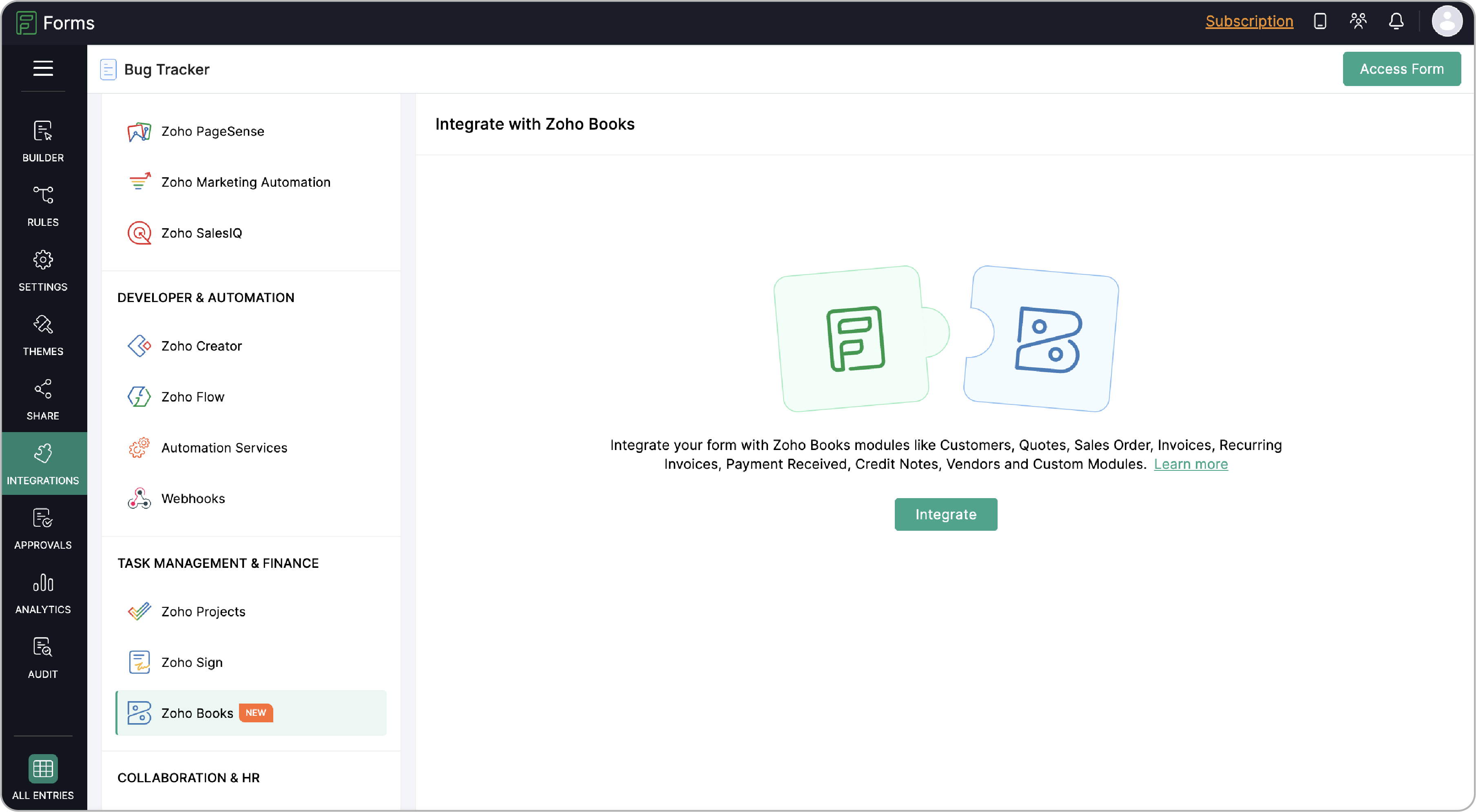Select Automation Services label

(x=224, y=448)
